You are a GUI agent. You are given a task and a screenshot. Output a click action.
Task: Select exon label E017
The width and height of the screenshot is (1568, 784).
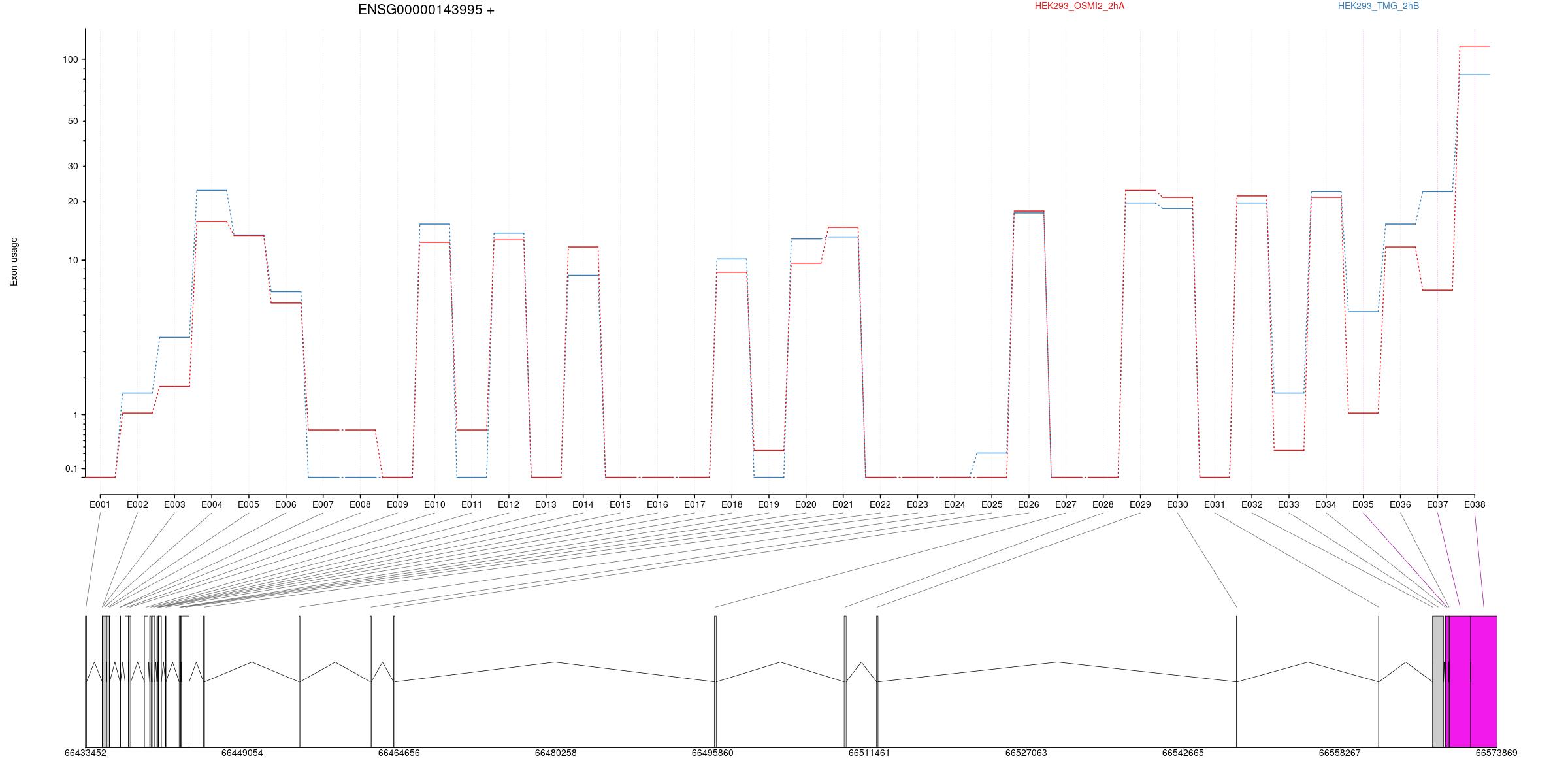(694, 504)
